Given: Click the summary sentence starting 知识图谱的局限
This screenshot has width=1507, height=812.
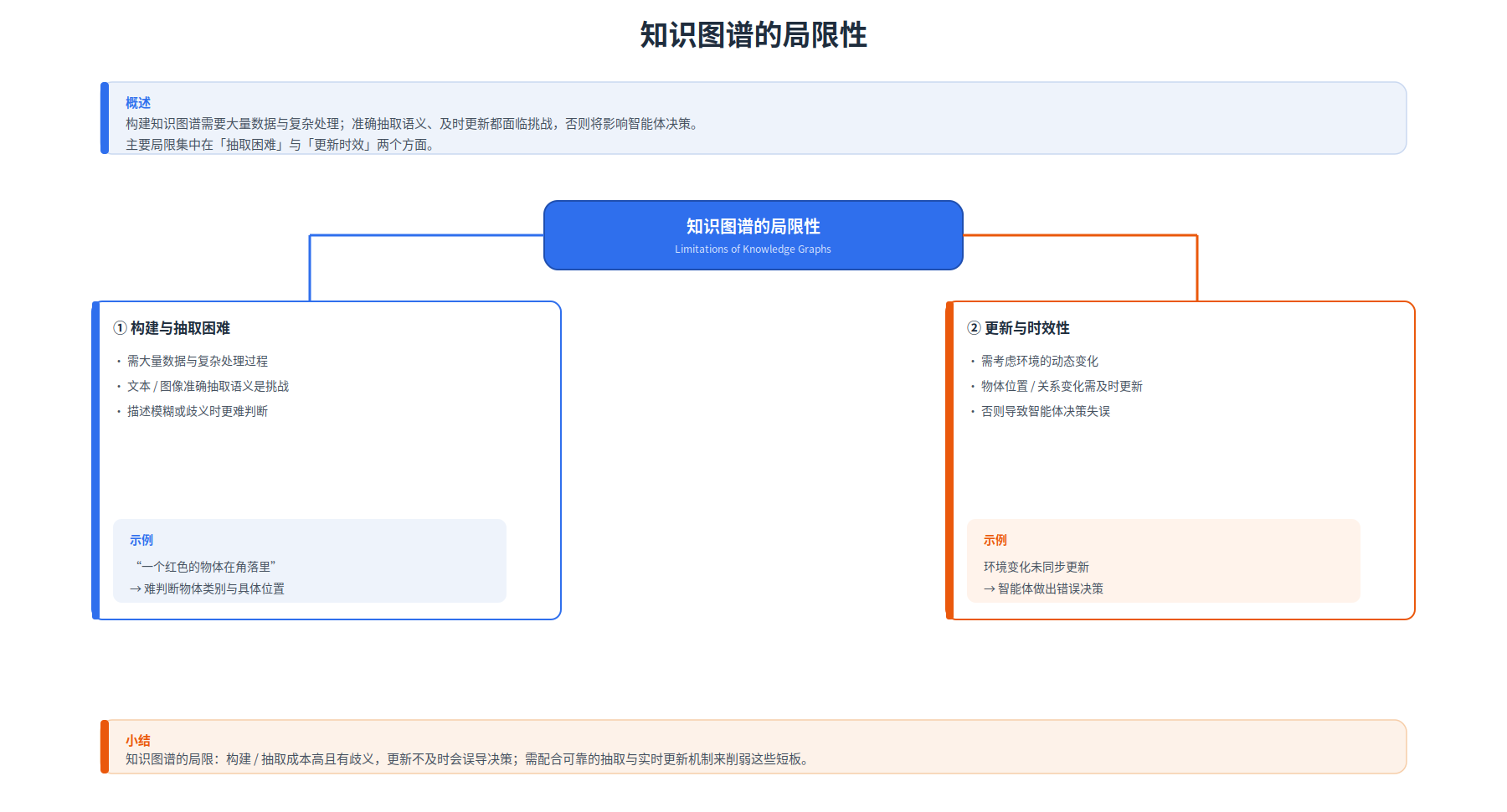Looking at the screenshot, I should coord(468,759).
